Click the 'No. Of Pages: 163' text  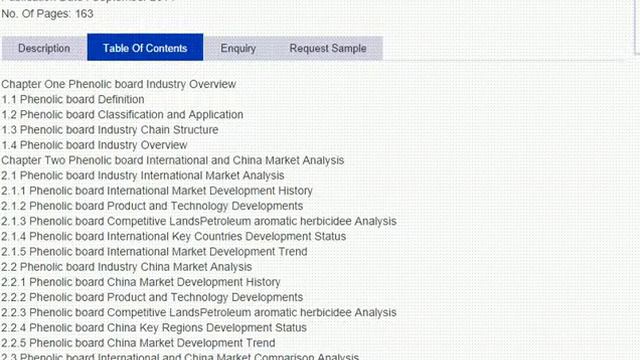click(47, 14)
